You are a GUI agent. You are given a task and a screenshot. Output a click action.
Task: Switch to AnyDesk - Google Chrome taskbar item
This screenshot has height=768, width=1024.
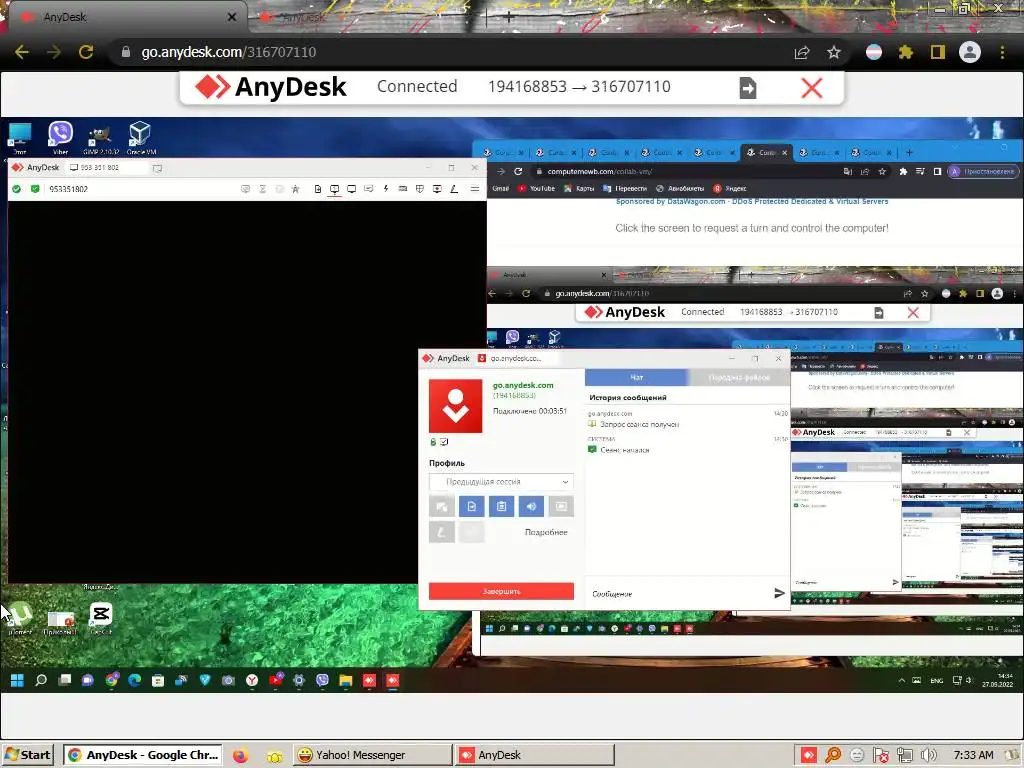click(143, 755)
